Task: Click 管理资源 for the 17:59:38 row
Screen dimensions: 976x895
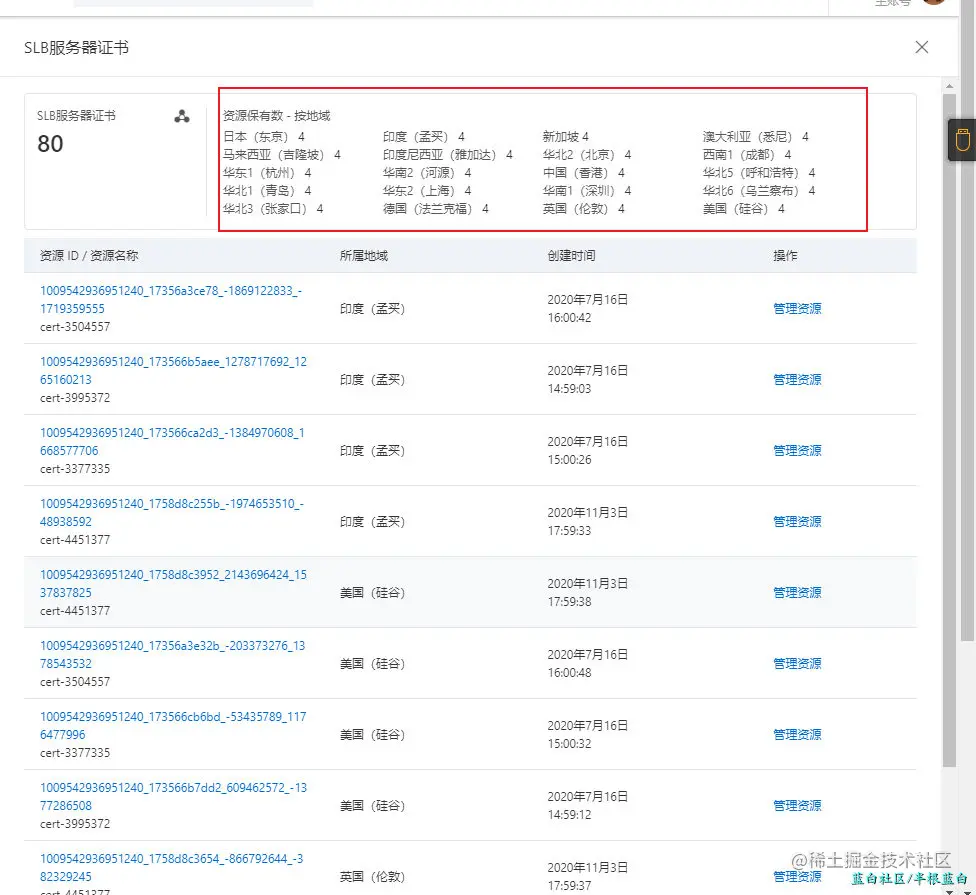Action: (x=797, y=593)
